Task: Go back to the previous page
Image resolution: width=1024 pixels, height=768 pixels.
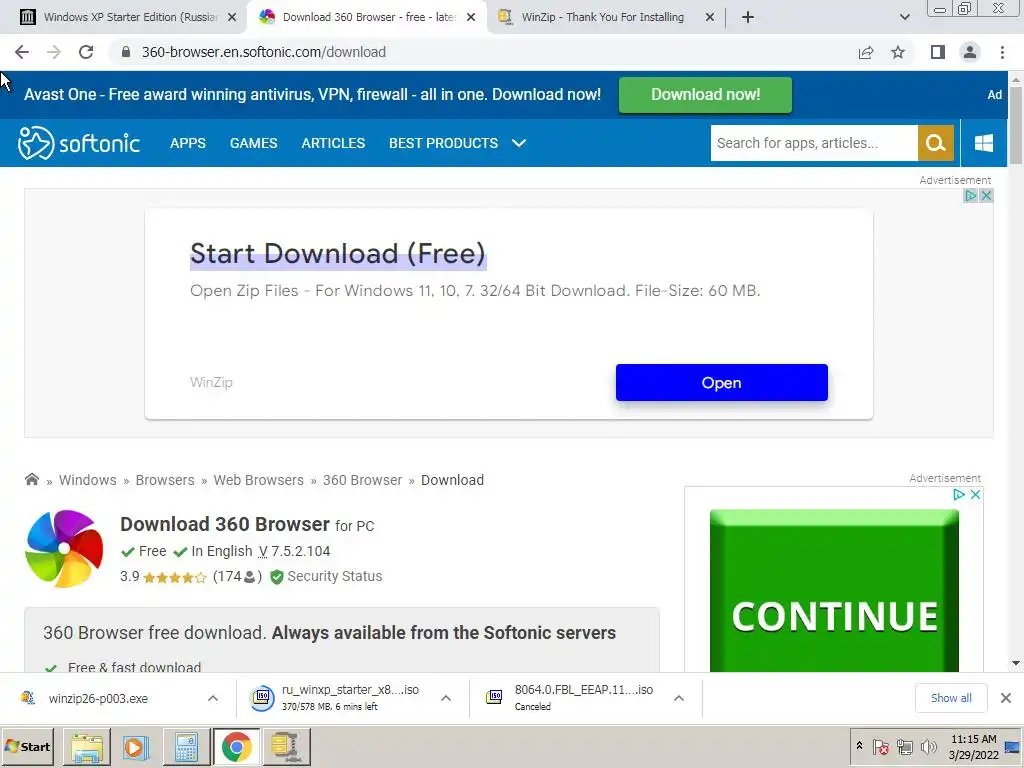Action: [22, 52]
